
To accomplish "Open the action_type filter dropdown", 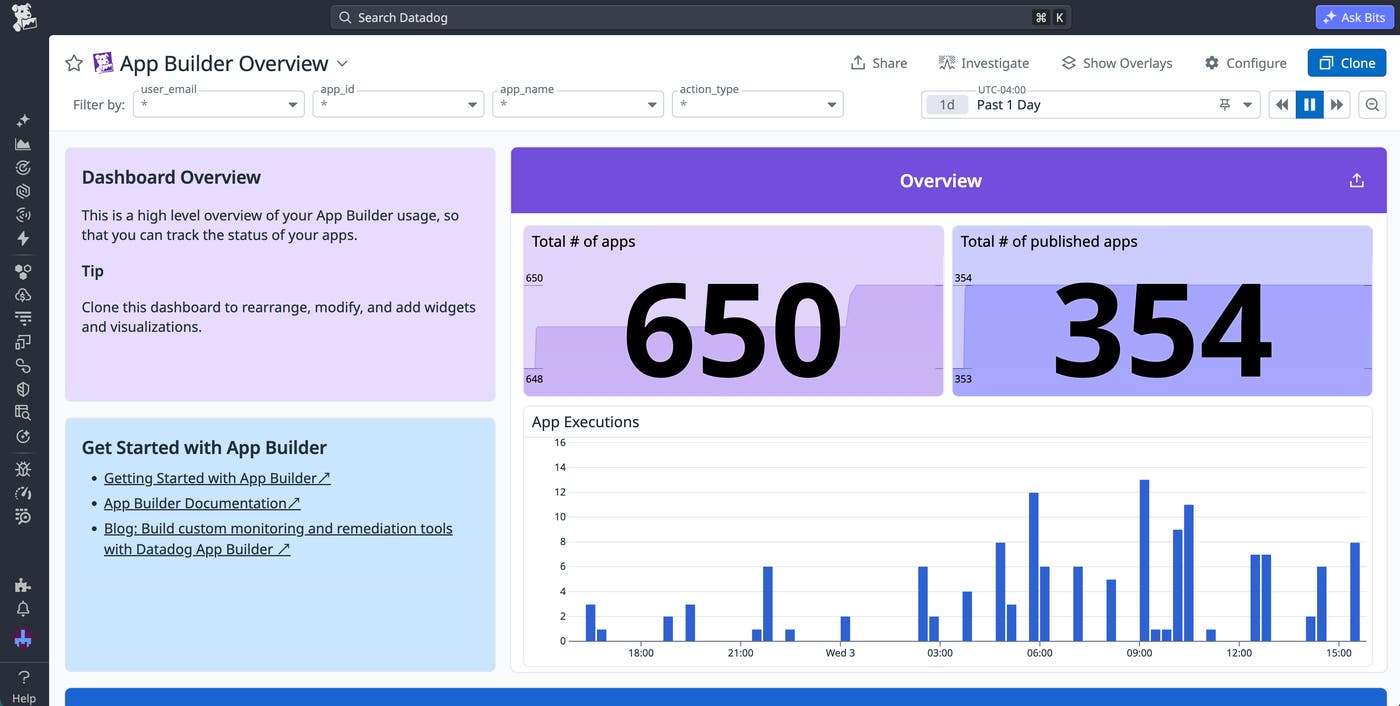I will click(758, 104).
